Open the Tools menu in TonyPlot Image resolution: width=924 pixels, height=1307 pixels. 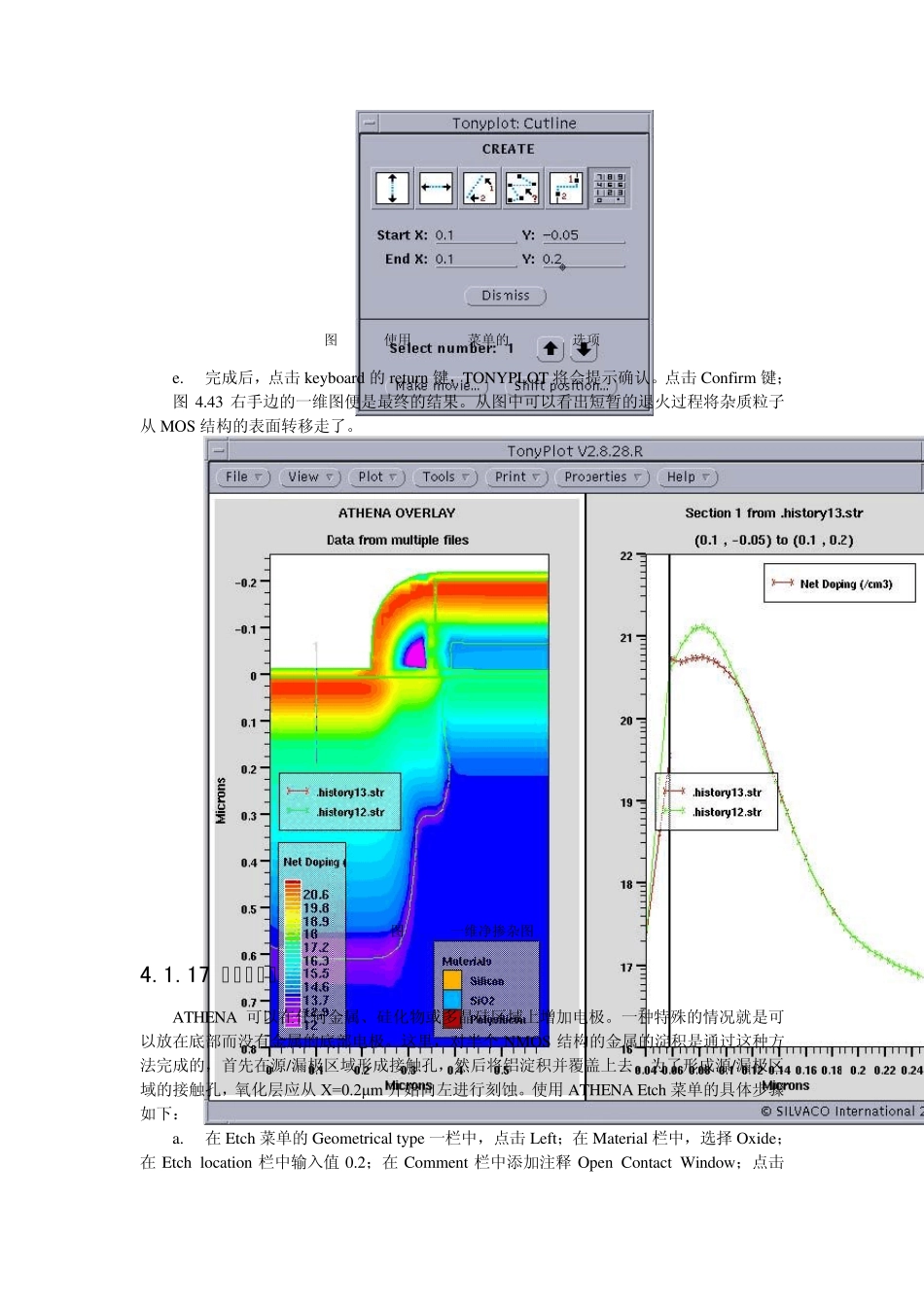444,477
